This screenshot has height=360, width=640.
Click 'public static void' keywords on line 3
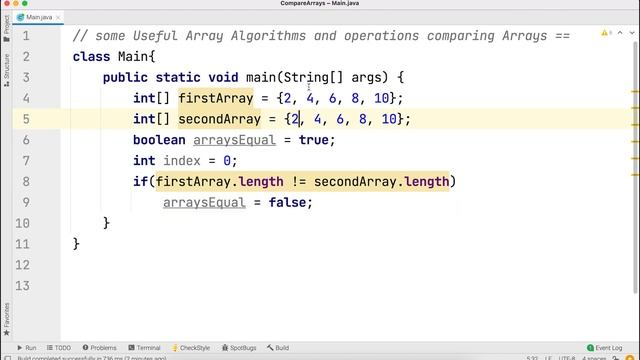[171, 78]
